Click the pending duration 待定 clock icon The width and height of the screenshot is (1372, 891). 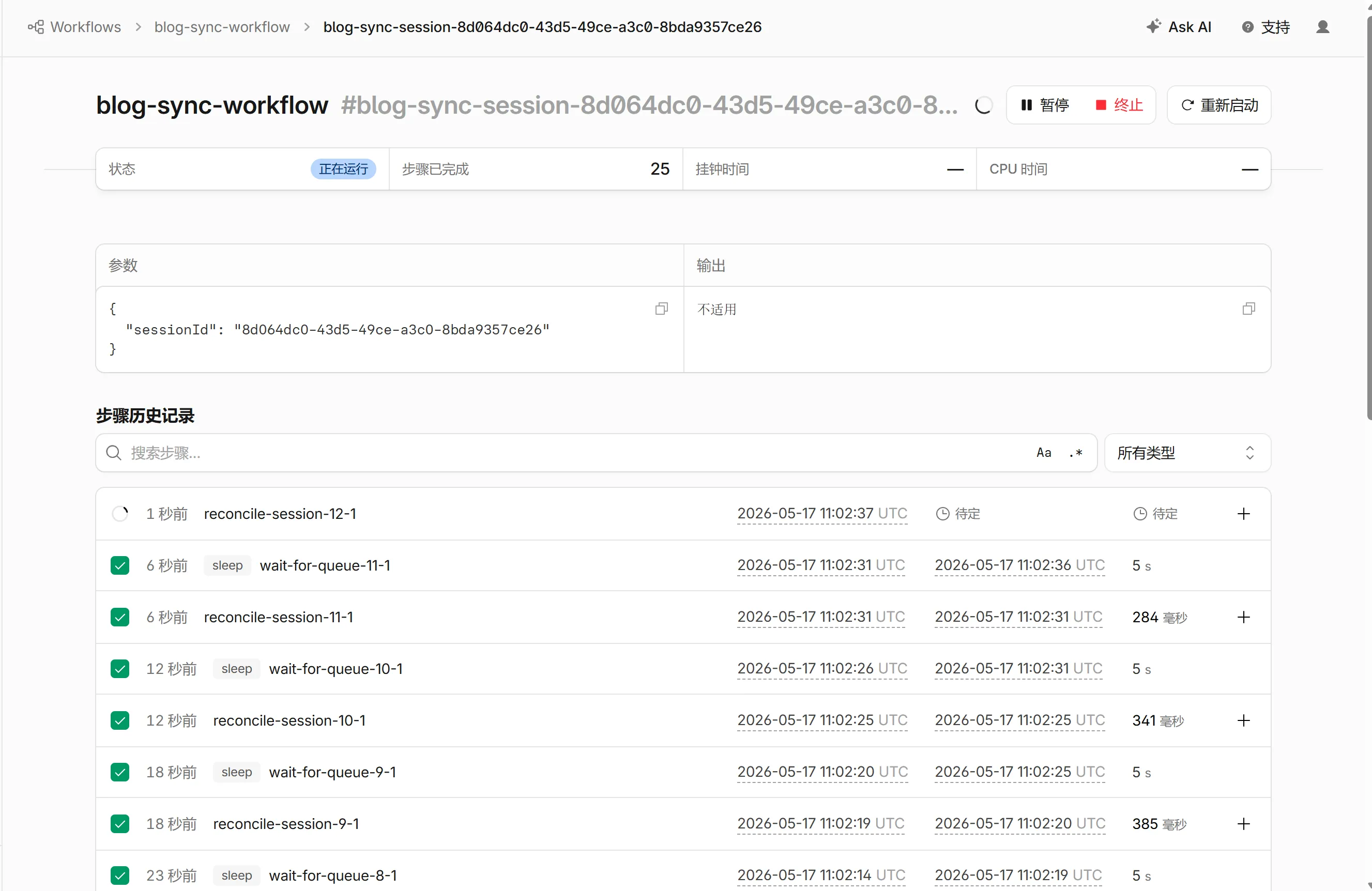tap(1140, 514)
